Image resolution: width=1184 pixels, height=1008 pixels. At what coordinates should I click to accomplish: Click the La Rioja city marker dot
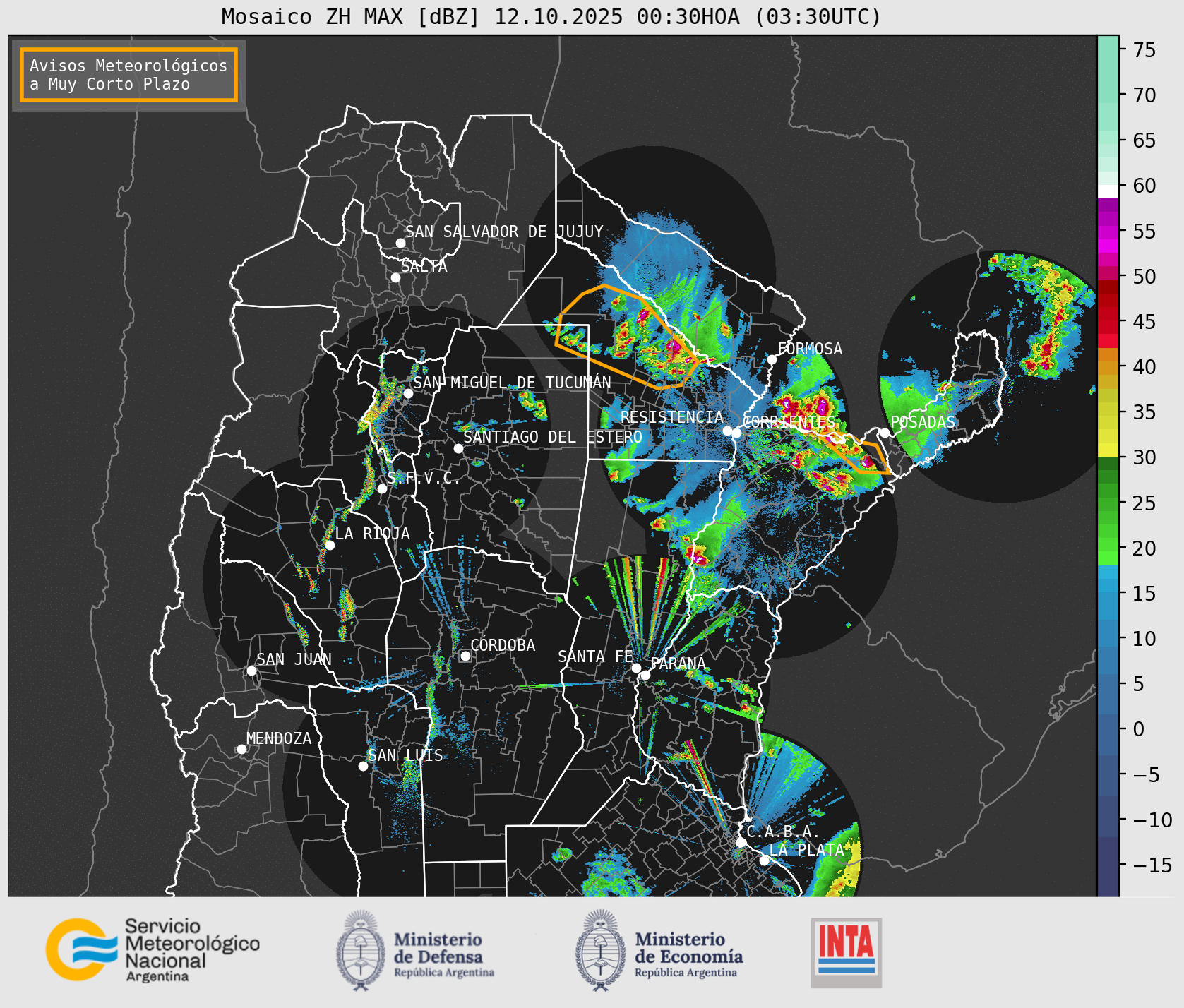(330, 545)
